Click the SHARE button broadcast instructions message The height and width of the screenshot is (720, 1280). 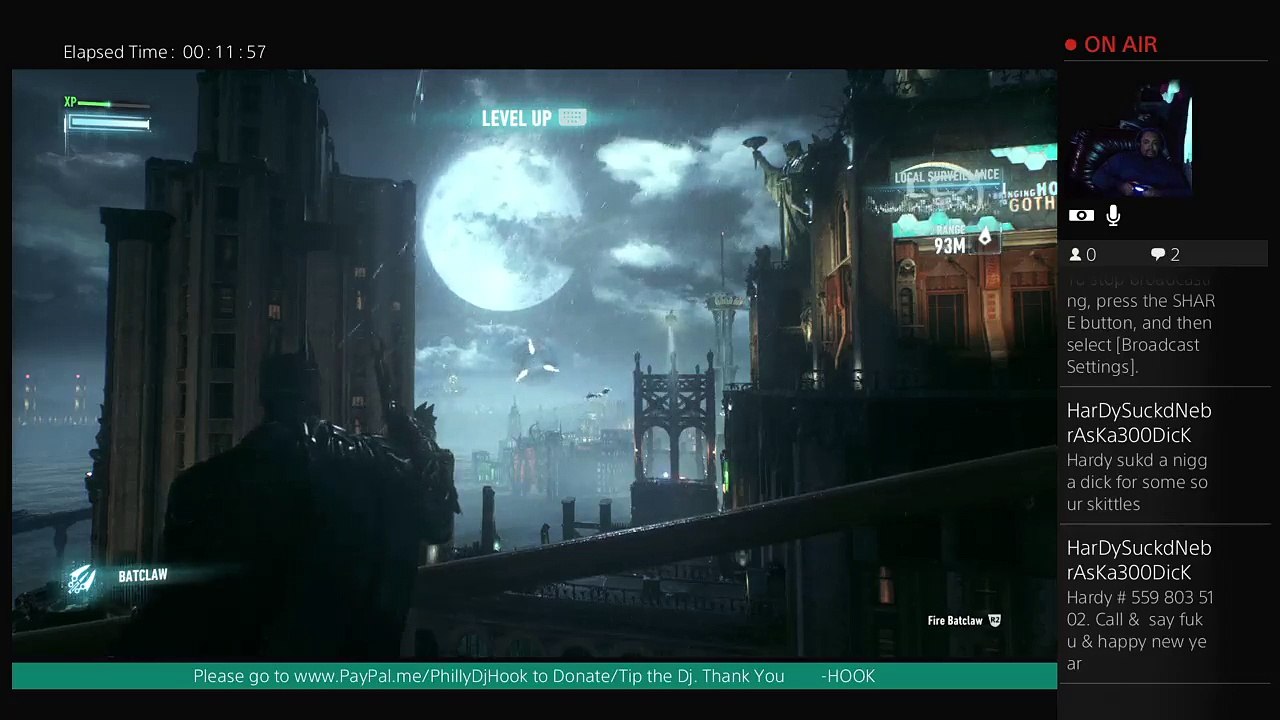tap(1141, 323)
